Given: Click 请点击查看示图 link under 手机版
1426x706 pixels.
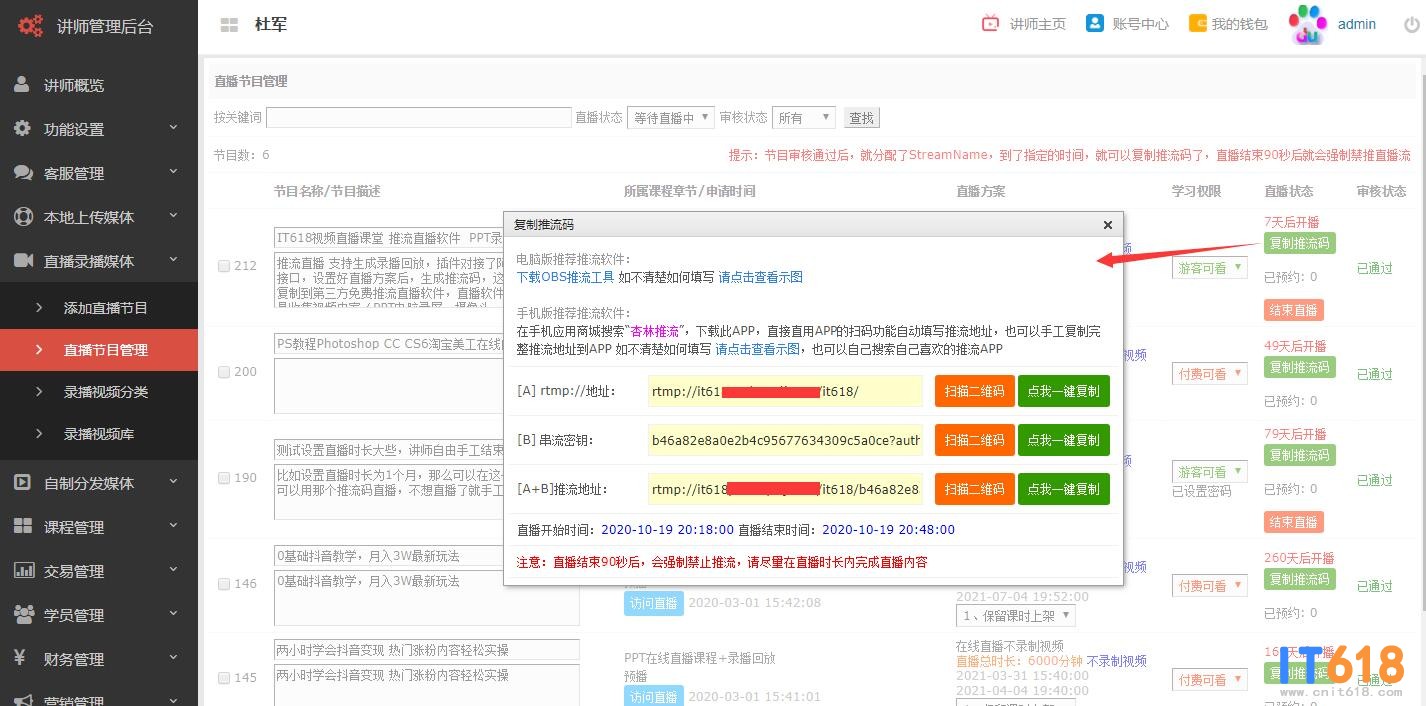Looking at the screenshot, I should coord(758,349).
